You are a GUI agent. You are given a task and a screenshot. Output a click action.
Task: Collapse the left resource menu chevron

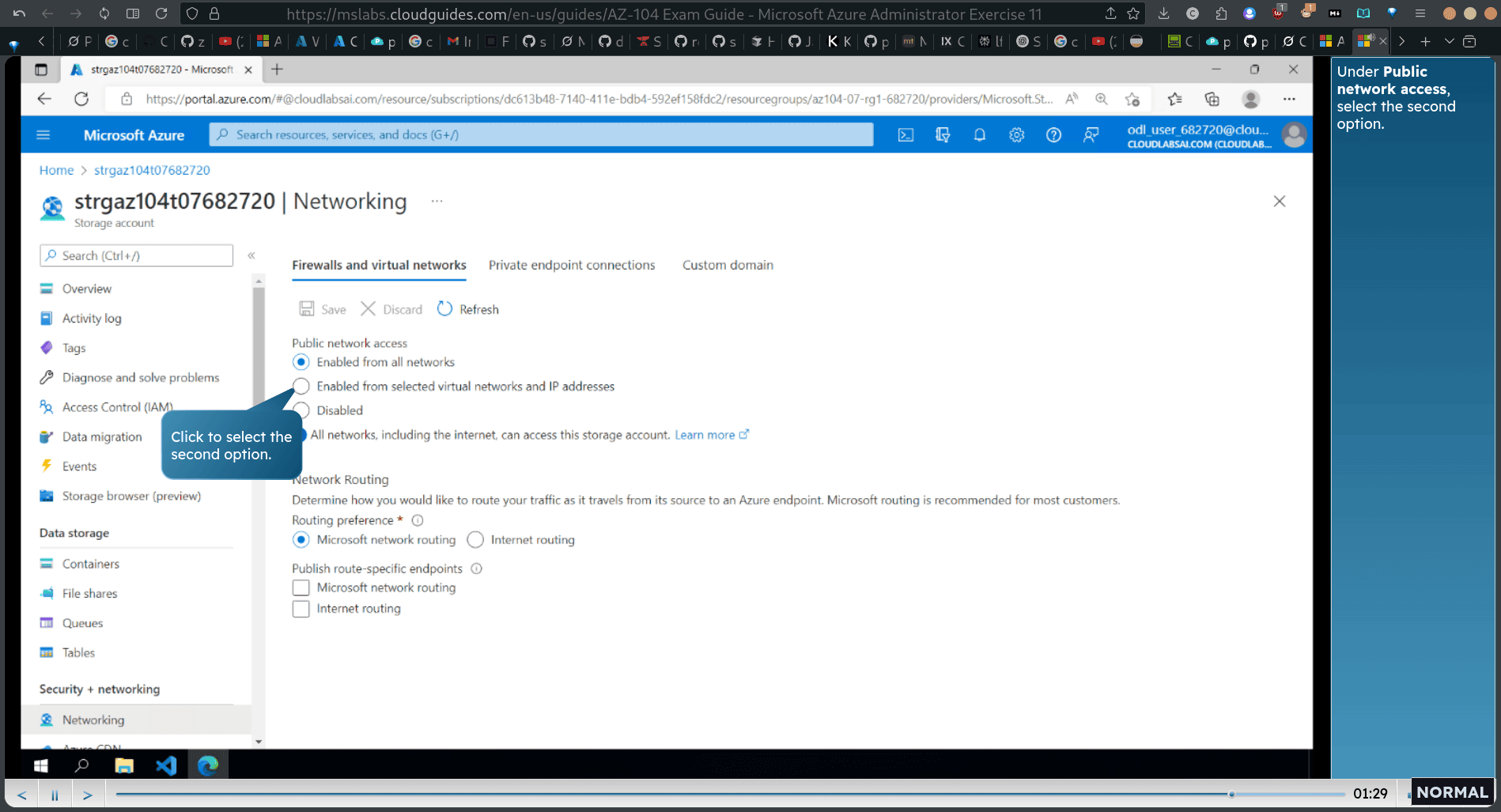click(x=251, y=255)
